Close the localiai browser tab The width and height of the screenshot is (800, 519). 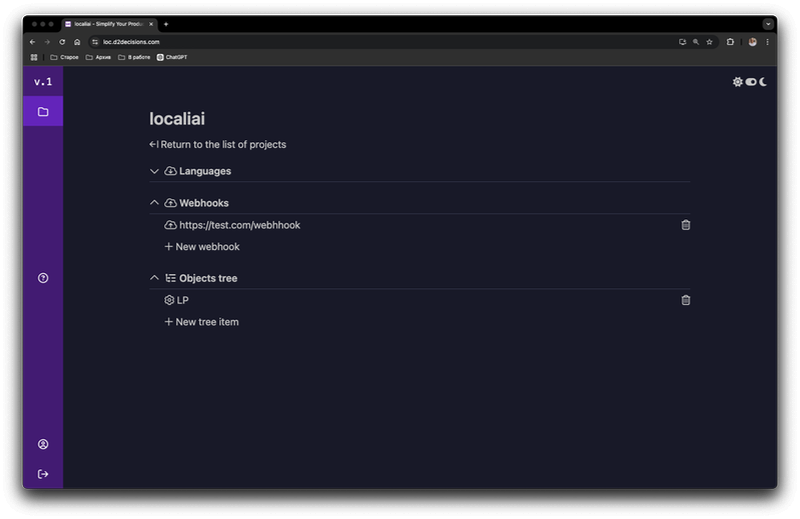click(x=151, y=24)
